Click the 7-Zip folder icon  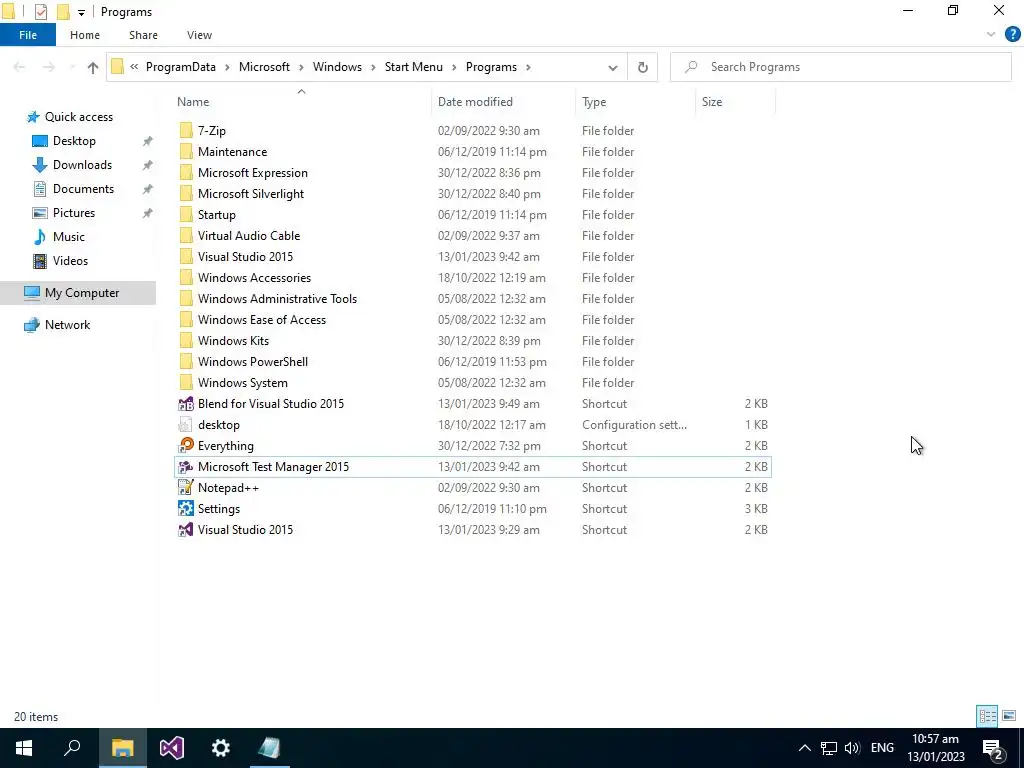(186, 131)
